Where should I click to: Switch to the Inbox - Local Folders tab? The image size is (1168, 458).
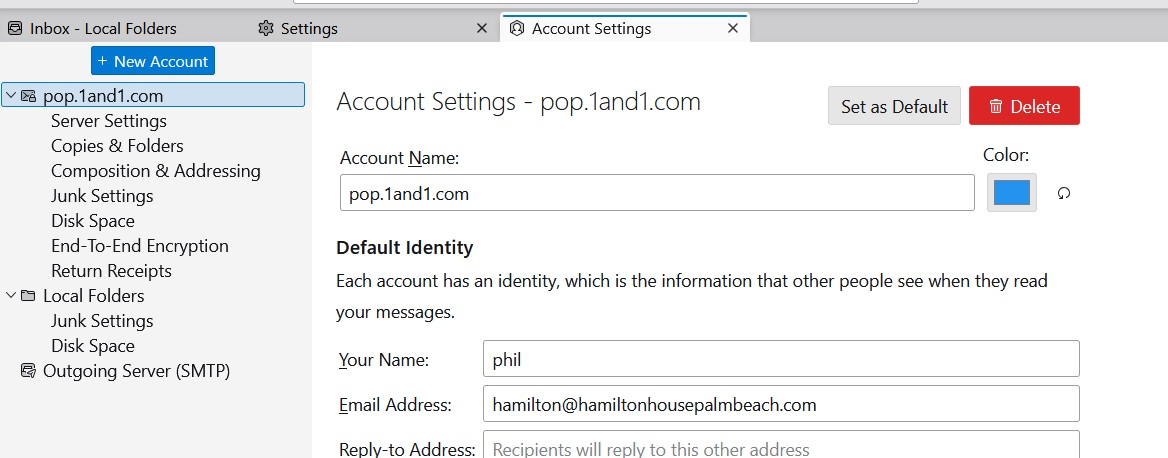click(103, 28)
